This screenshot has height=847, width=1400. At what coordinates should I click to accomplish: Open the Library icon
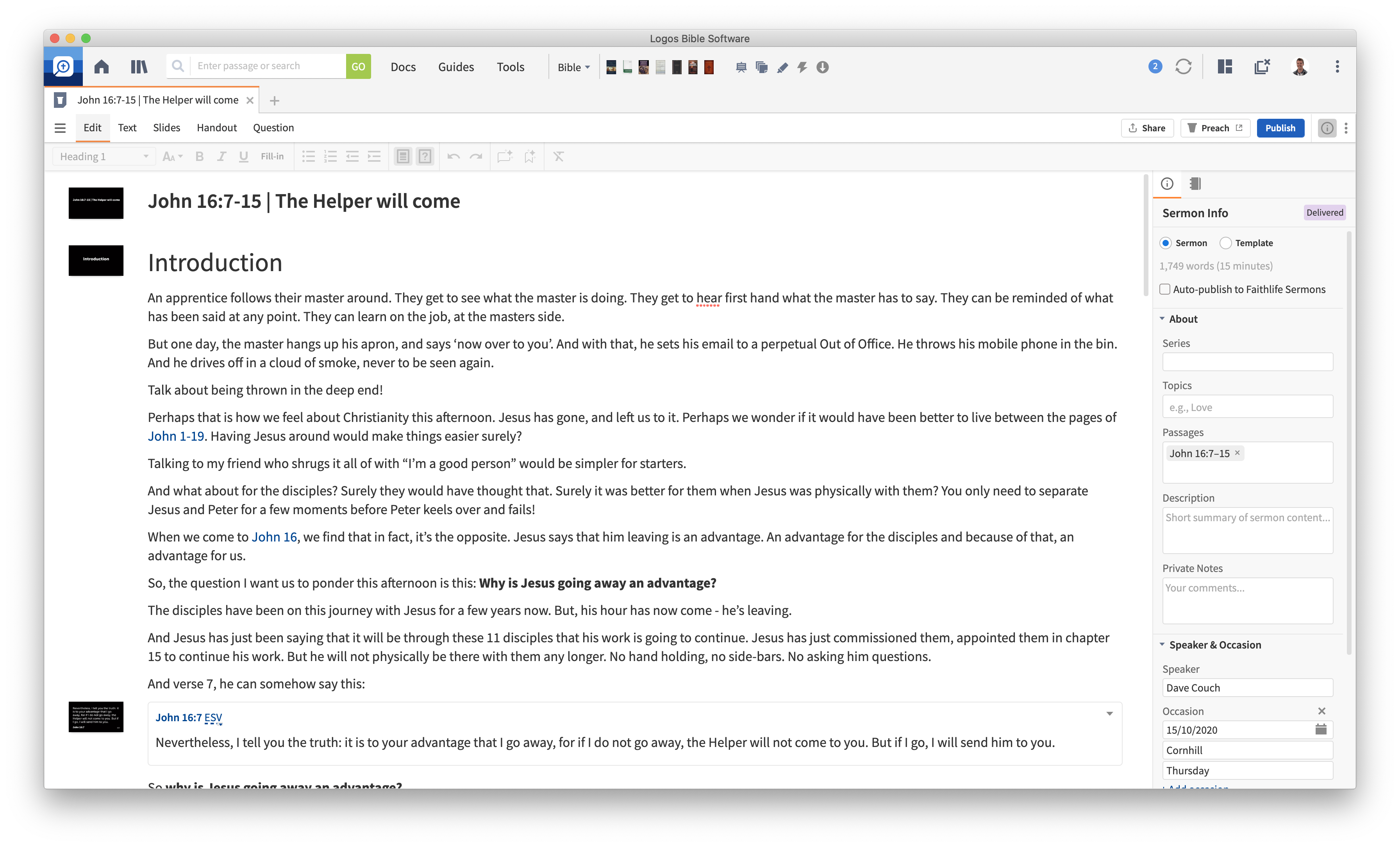point(139,67)
